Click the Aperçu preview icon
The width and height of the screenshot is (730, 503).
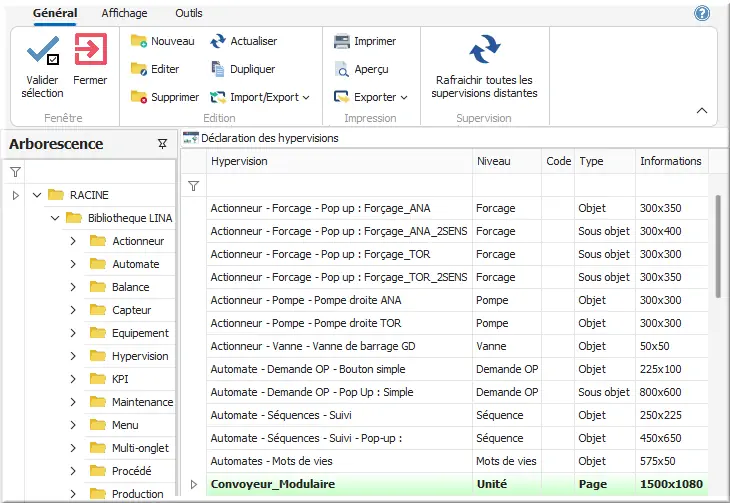tap(342, 69)
